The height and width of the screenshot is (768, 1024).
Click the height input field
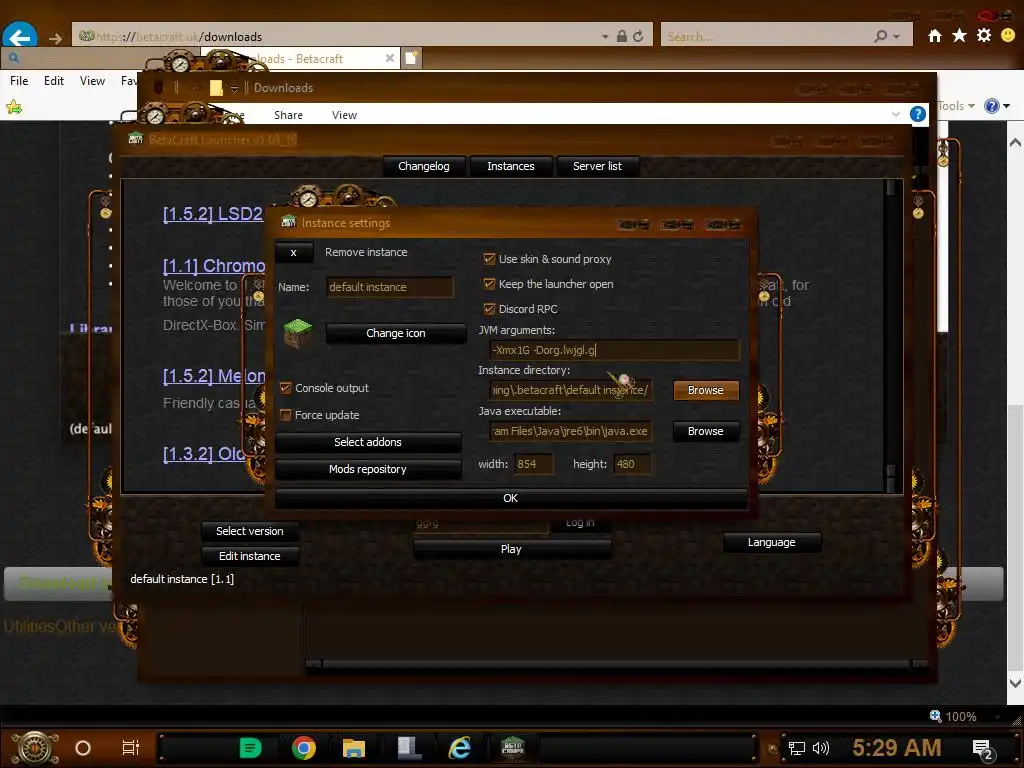pyautogui.click(x=632, y=464)
